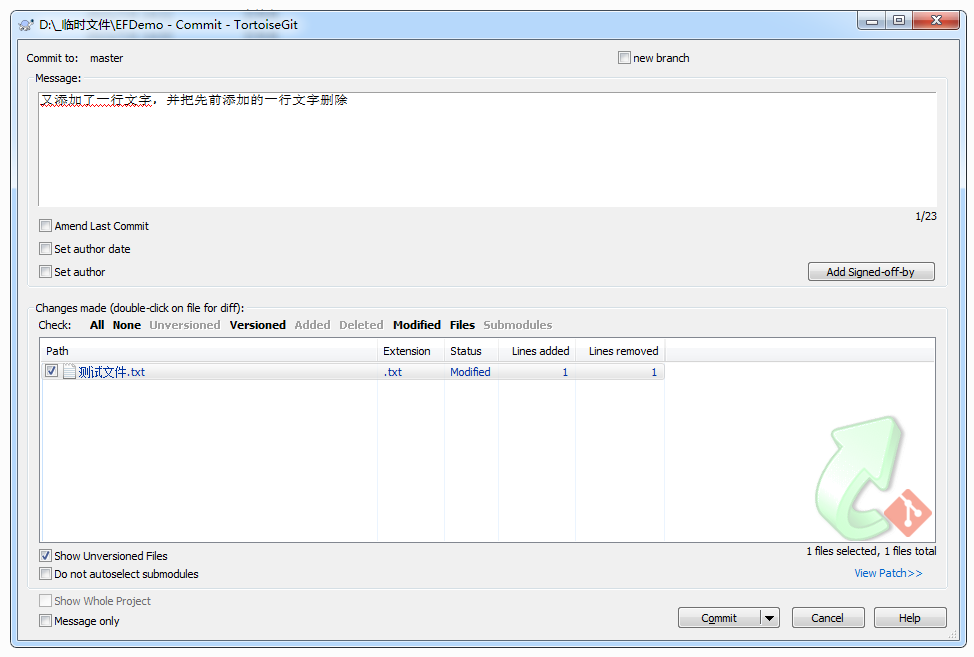Sort by Lines added column
Screen dimensions: 974x657
(x=537, y=351)
